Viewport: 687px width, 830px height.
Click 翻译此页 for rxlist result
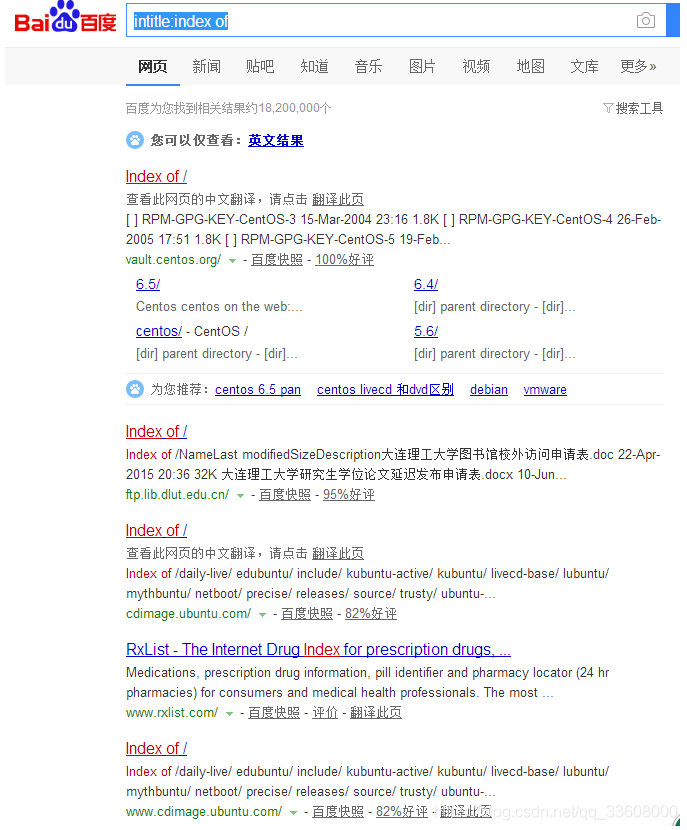click(376, 713)
